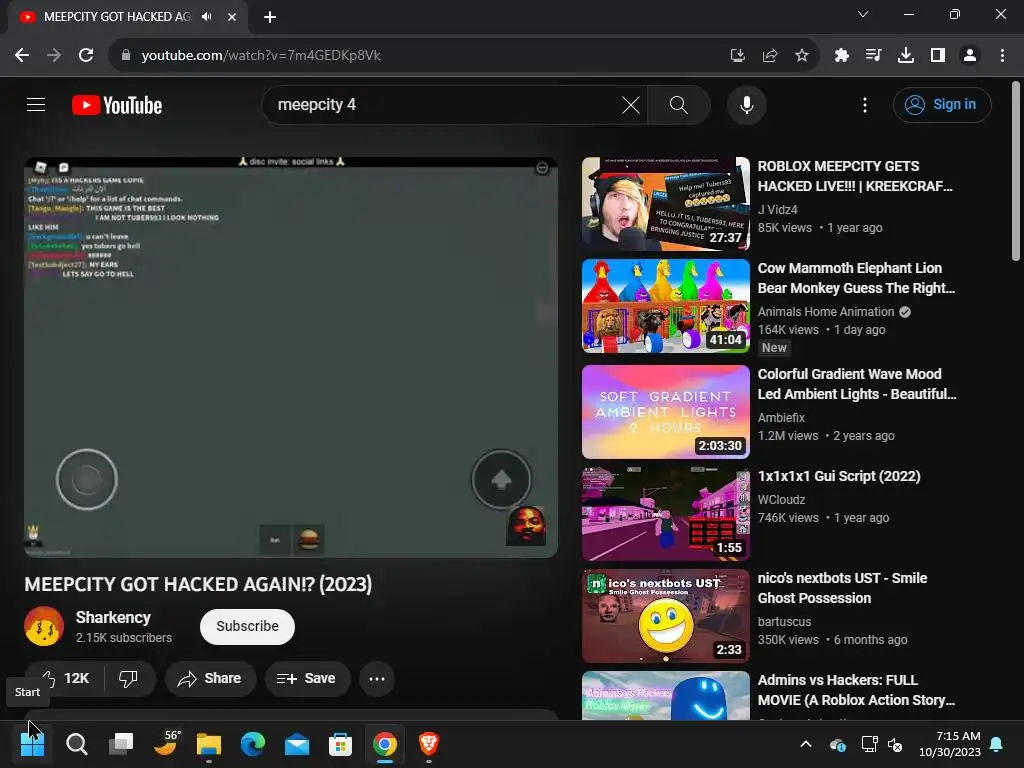Open the Sharkency channel avatar
The width and height of the screenshot is (1024, 768).
pyautogui.click(x=44, y=626)
